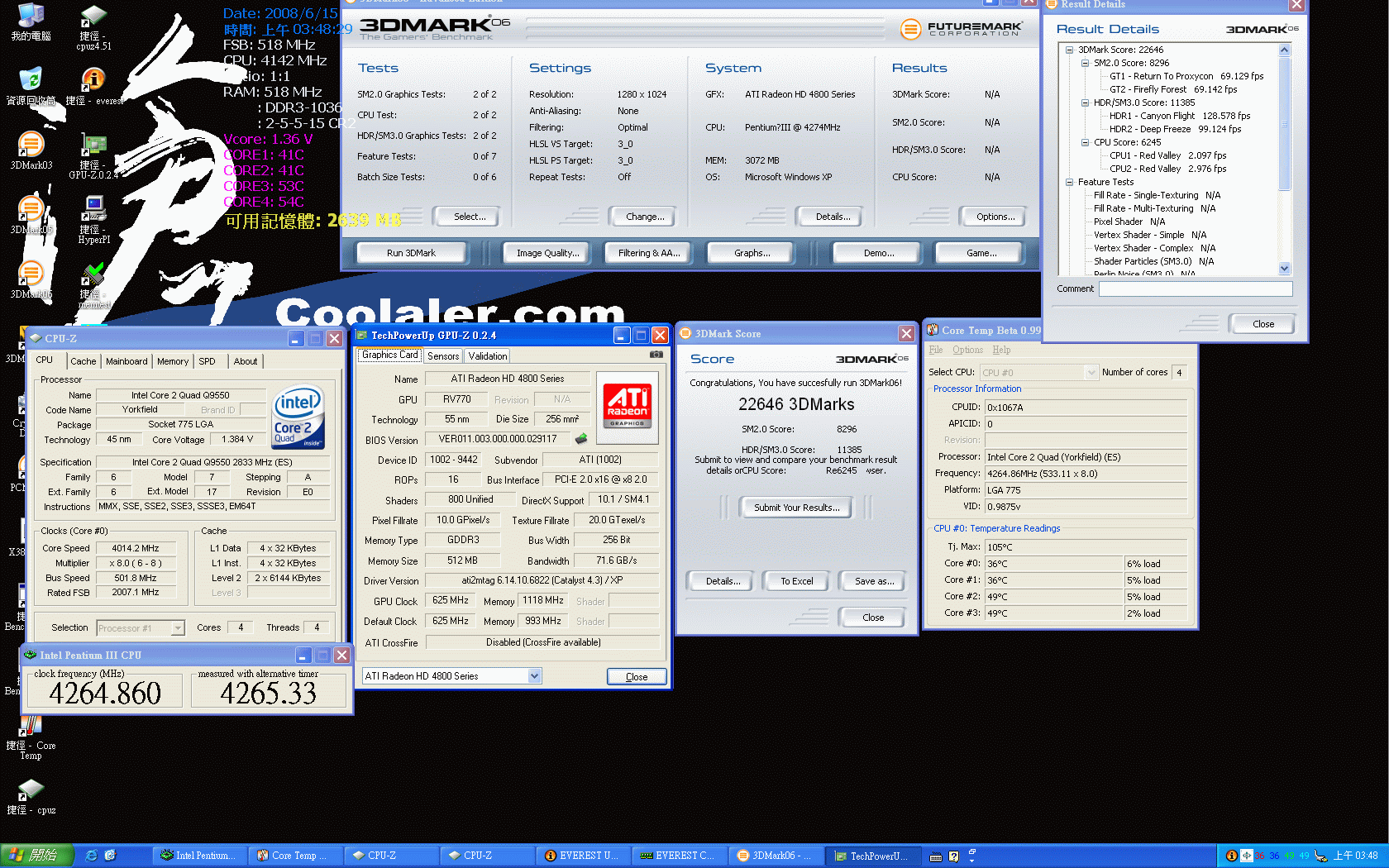Select GT1 - Return To Proxycon result row
Screen dimensions: 1389x868
tap(1186, 76)
